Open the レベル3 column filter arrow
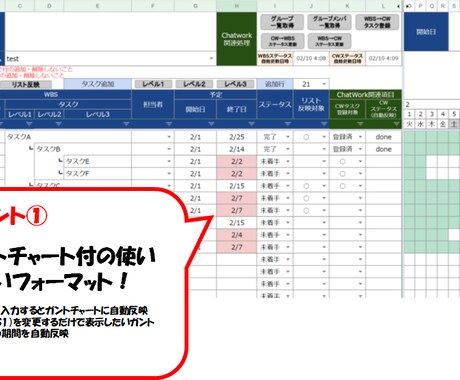This screenshot has height=380, width=460. (x=126, y=124)
